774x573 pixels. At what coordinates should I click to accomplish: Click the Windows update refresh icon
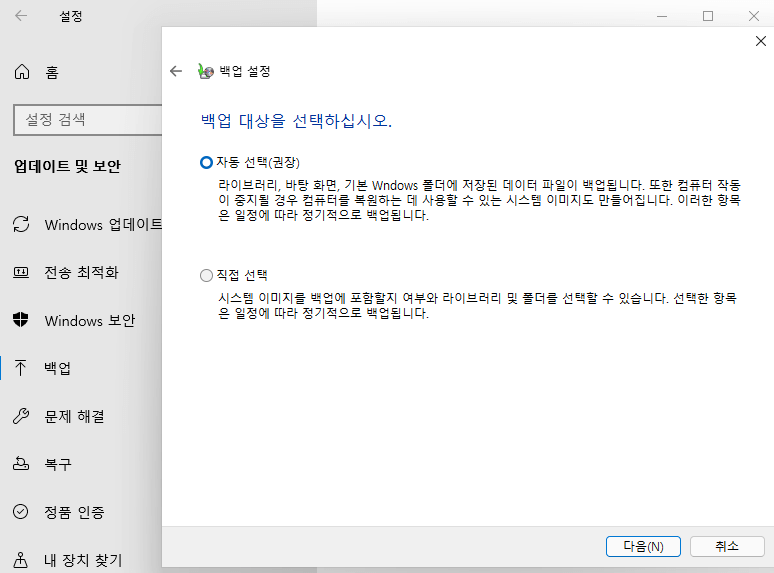[21, 224]
